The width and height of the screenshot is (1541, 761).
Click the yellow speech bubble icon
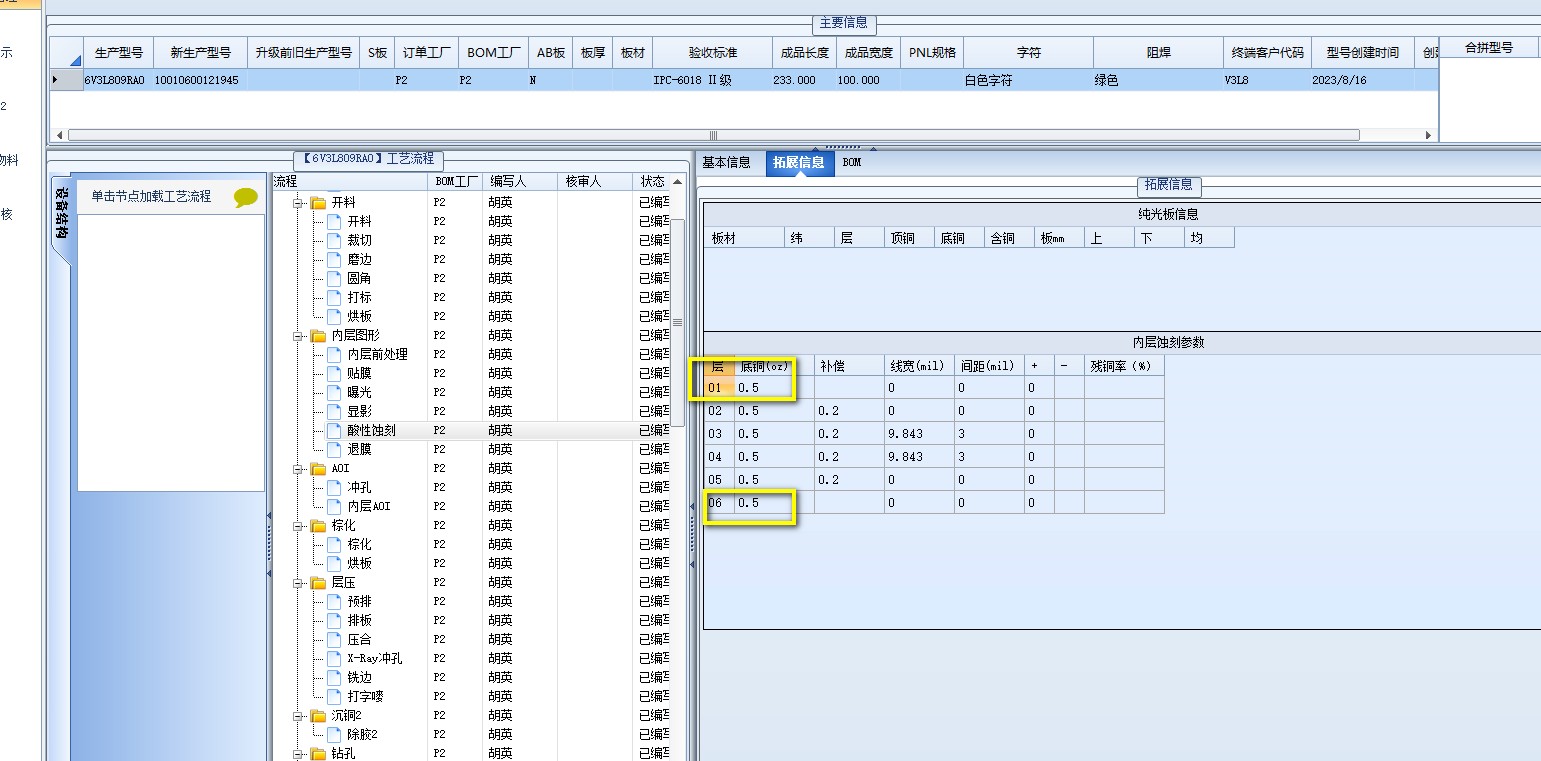pos(245,198)
